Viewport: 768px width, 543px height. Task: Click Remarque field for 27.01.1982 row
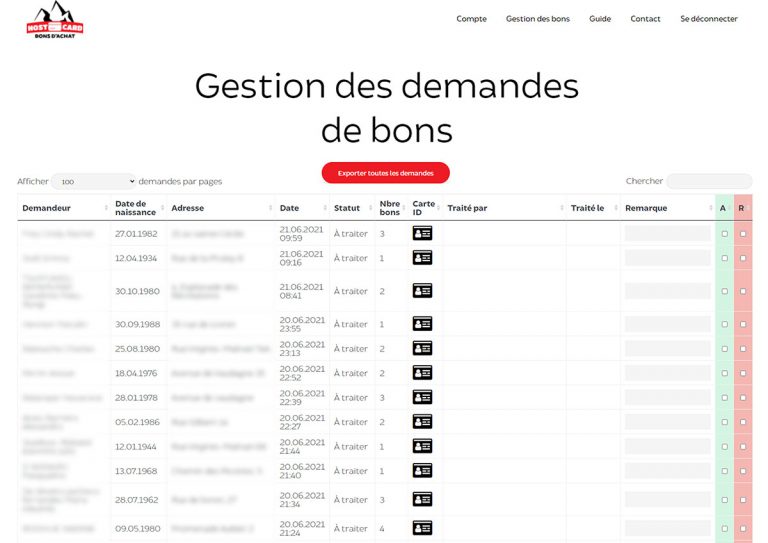pyautogui.click(x=667, y=234)
